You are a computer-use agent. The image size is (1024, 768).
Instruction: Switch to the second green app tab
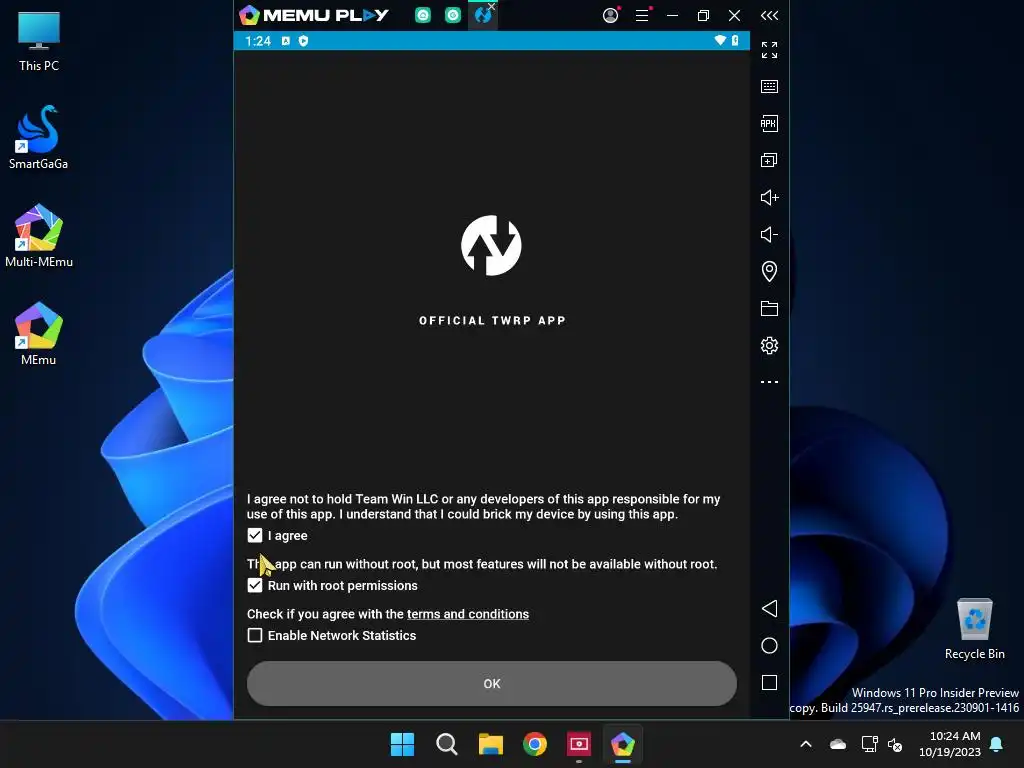453,15
